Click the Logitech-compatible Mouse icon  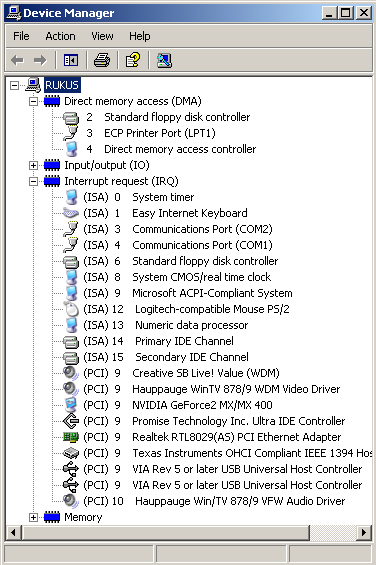click(x=72, y=309)
